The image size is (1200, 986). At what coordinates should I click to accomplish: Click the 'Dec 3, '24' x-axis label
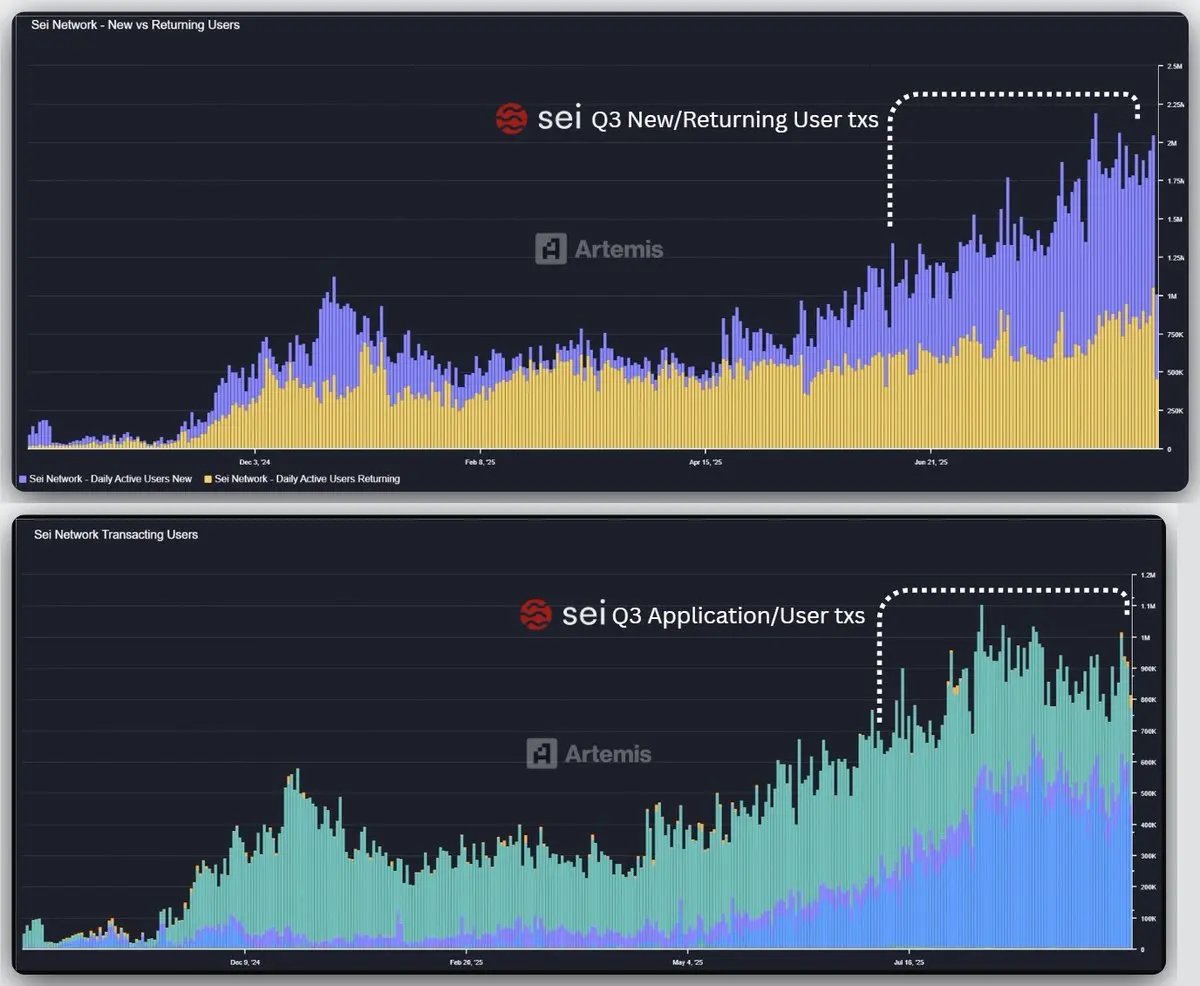pyautogui.click(x=255, y=462)
